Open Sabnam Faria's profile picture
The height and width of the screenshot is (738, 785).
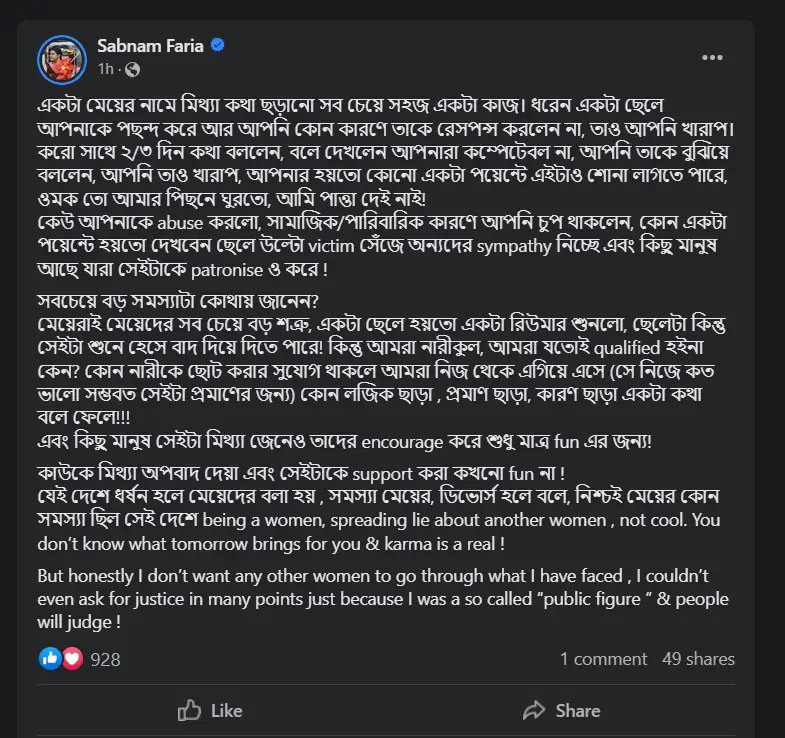[62, 60]
